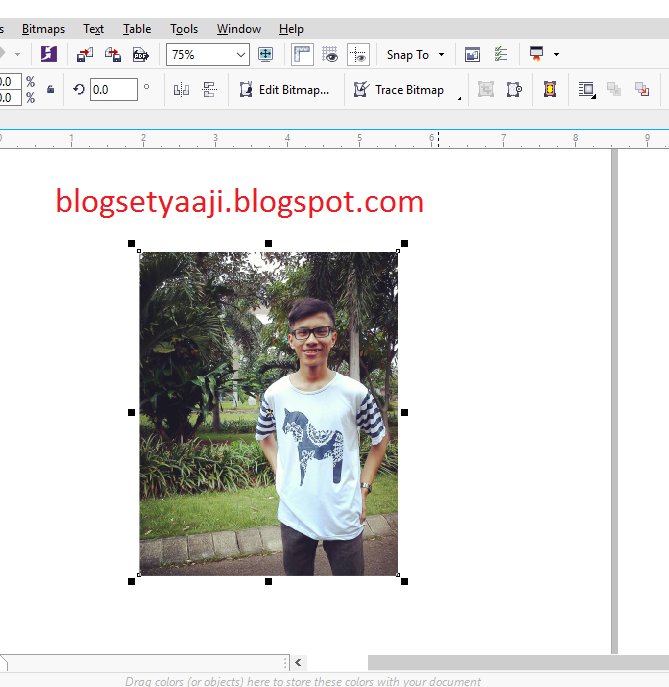Click the Import icon
Image resolution: width=669 pixels, height=687 pixels.
click(85, 55)
